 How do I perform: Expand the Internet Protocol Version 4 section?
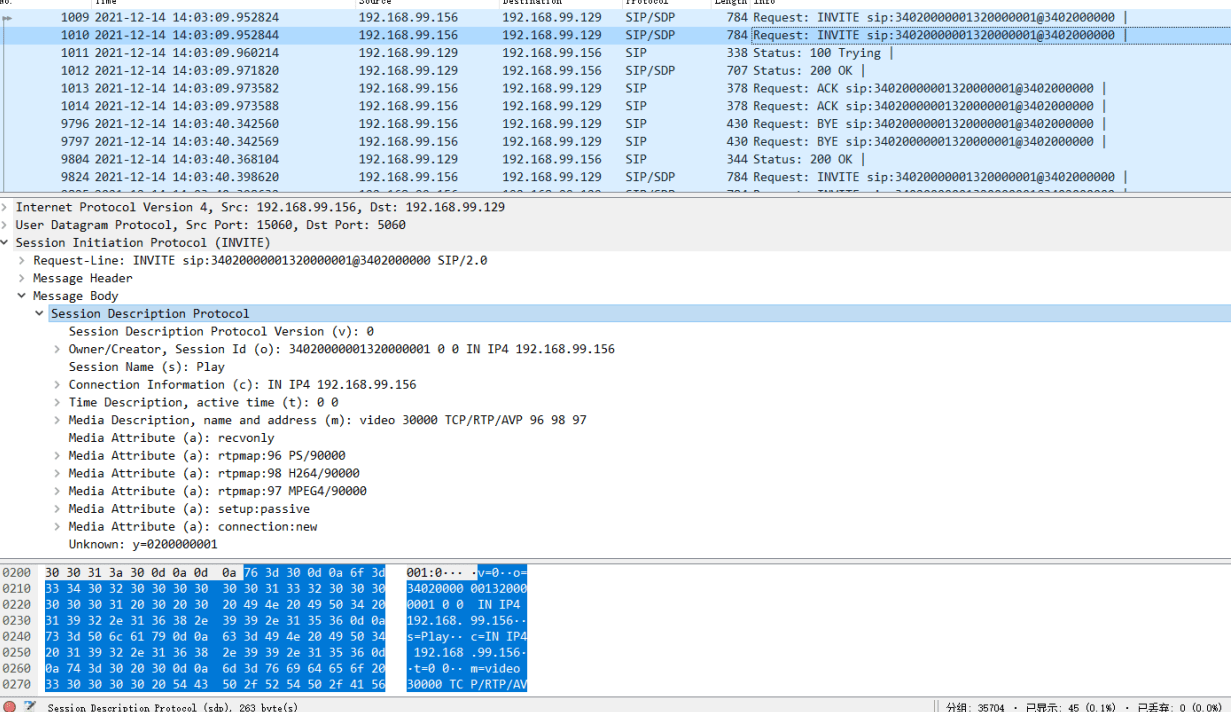[5, 207]
